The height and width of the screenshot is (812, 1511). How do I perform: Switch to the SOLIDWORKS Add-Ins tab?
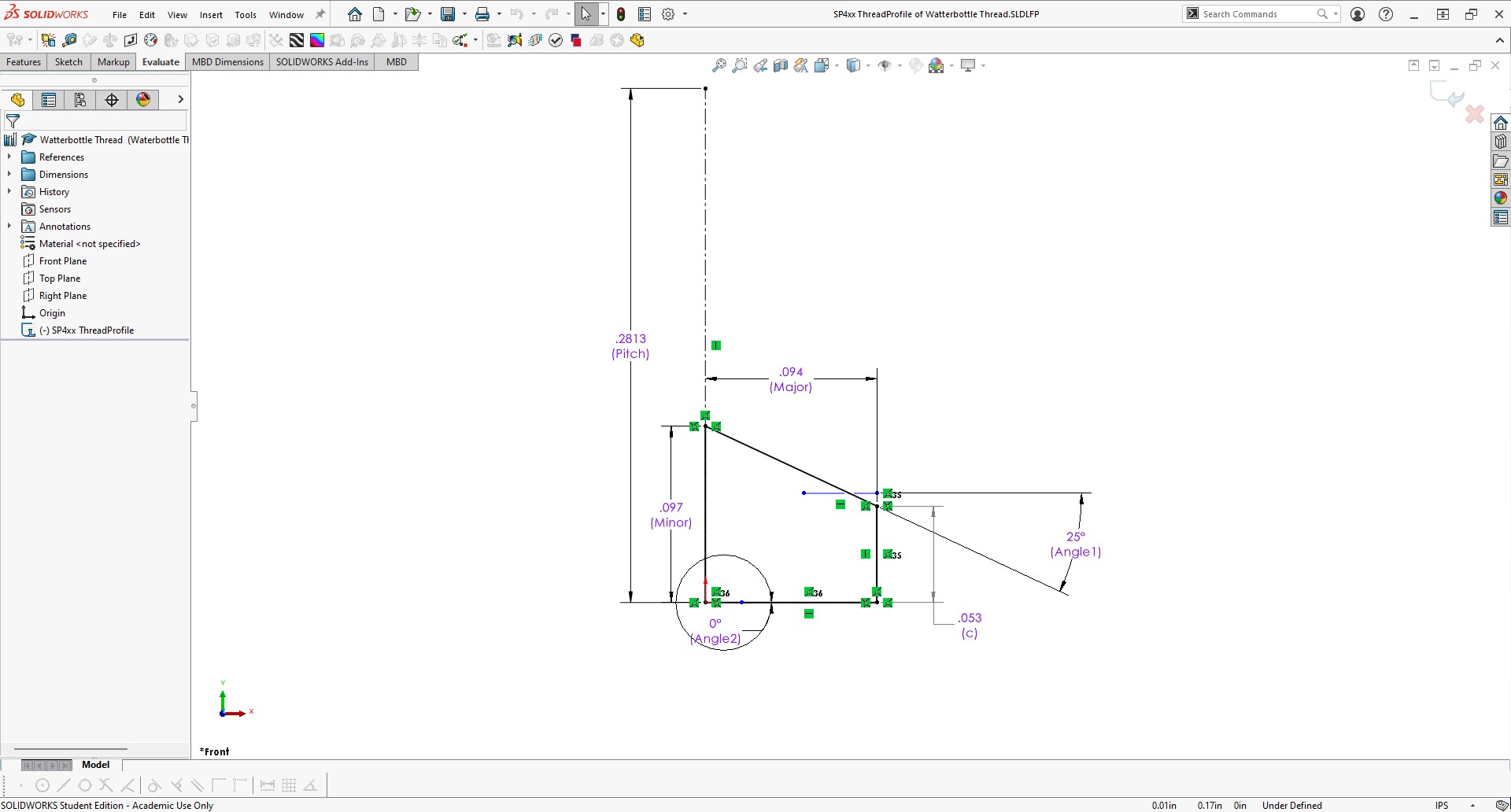[322, 62]
